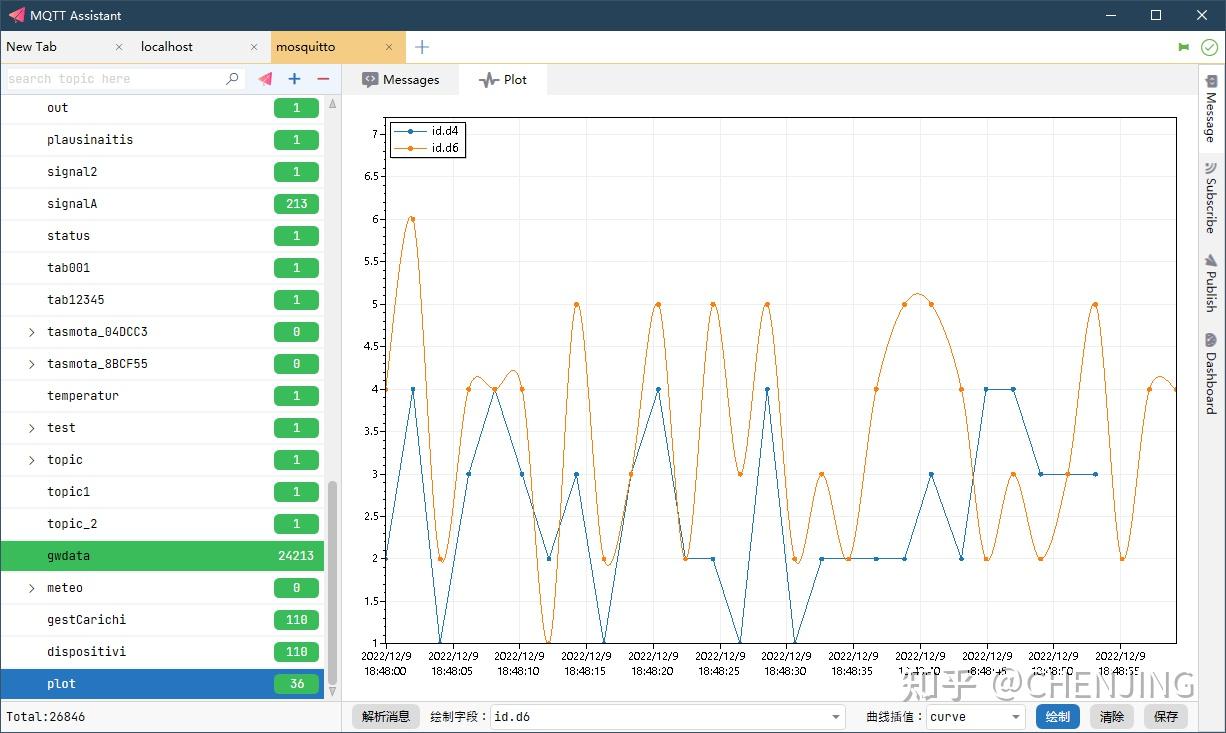Open the Publish panel from the right sidebar
1226x733 pixels.
(x=1211, y=285)
